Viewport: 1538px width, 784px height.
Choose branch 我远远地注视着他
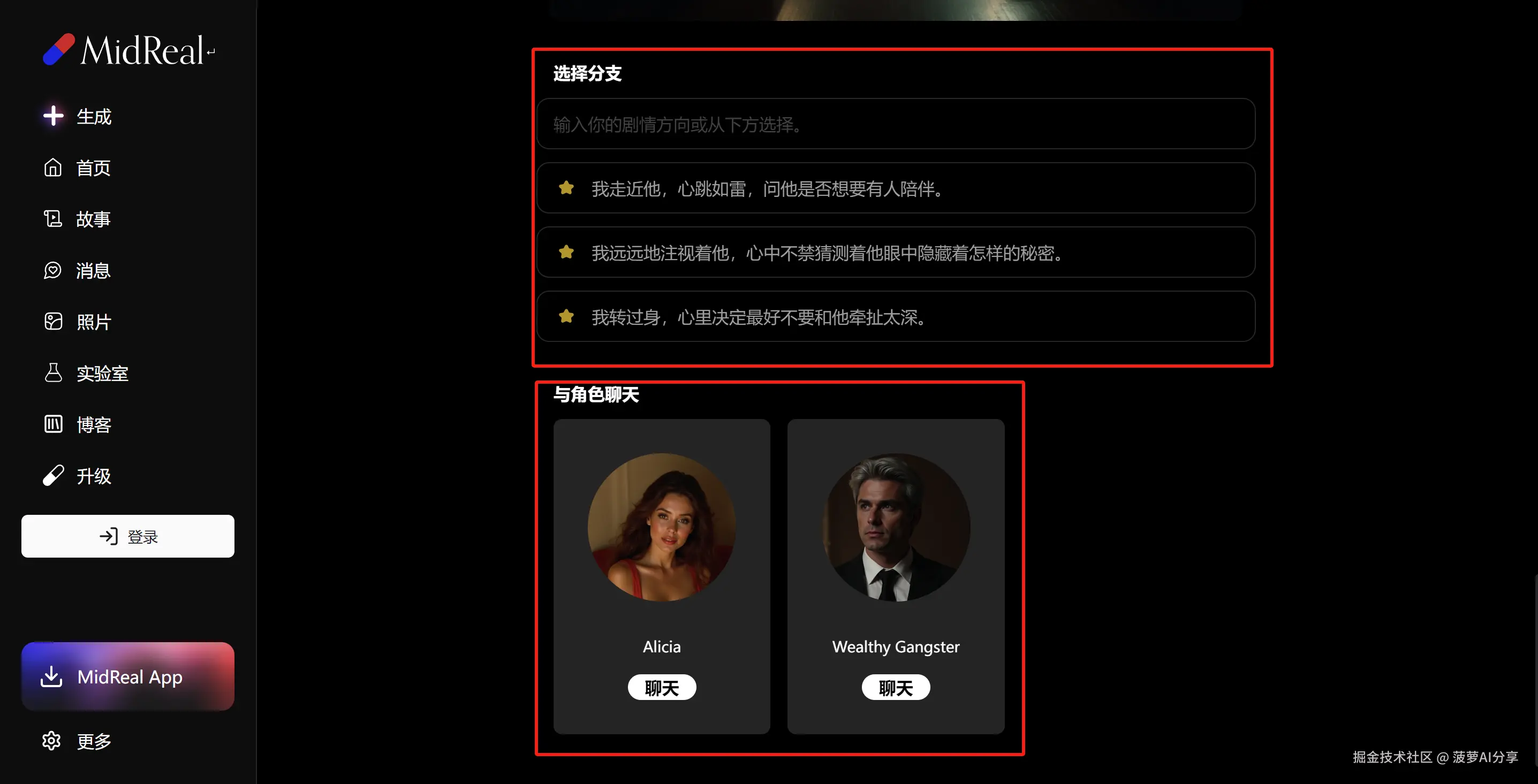click(896, 253)
